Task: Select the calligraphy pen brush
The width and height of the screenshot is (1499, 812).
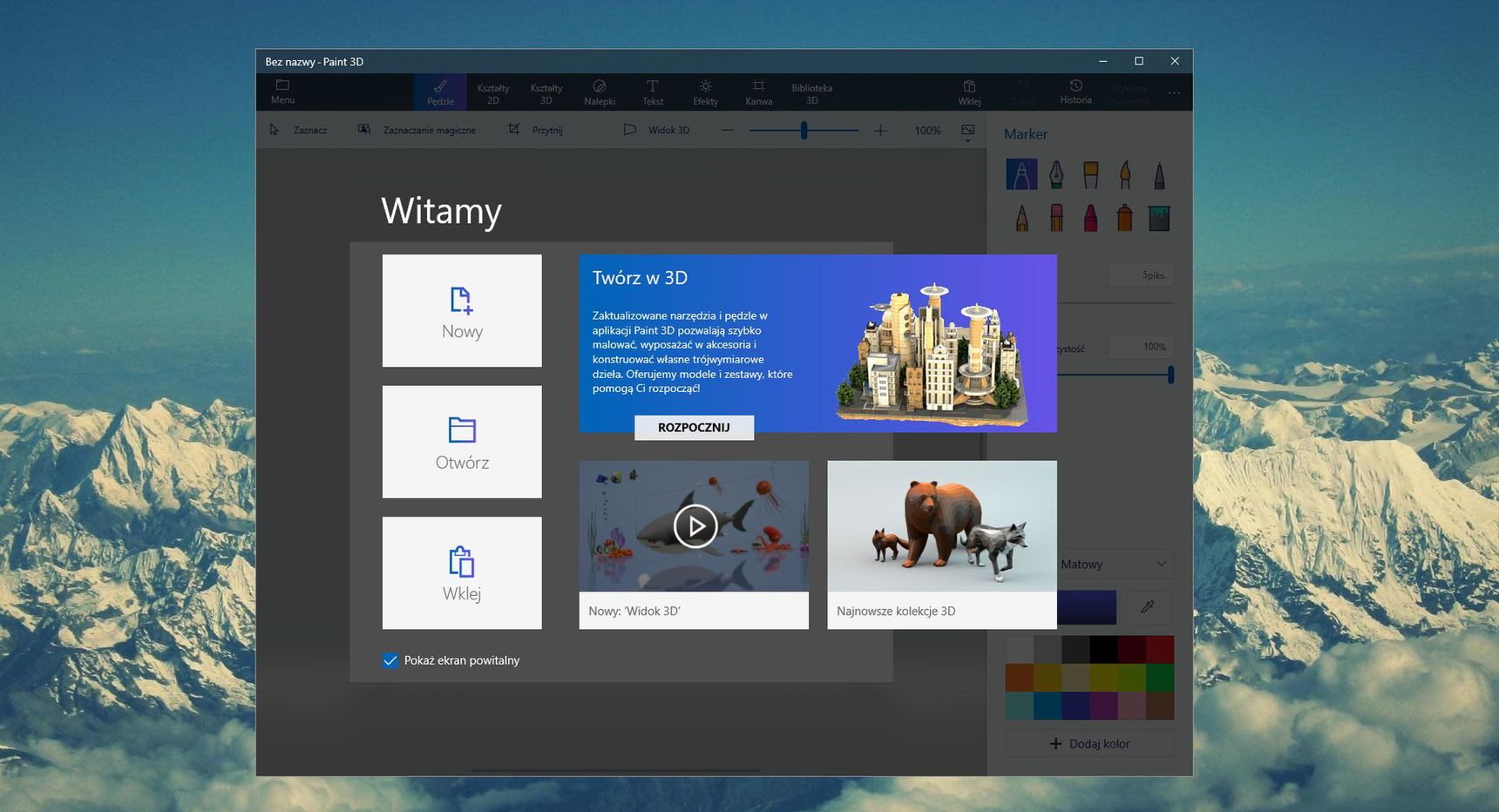Action: click(1056, 174)
